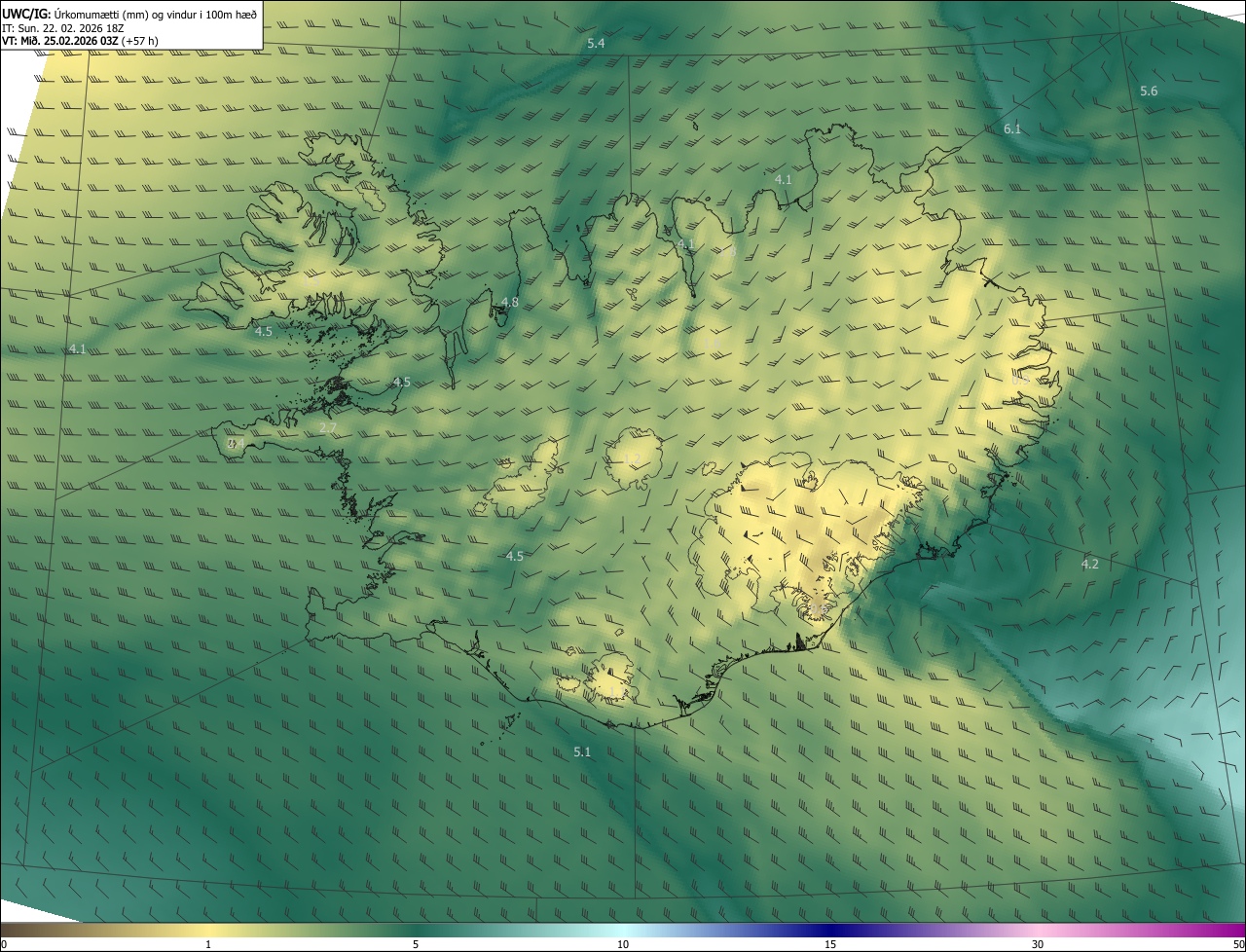Viewport: 1246px width, 952px height.
Task: Click the 1.2 value label on the glacier
Action: tap(632, 459)
